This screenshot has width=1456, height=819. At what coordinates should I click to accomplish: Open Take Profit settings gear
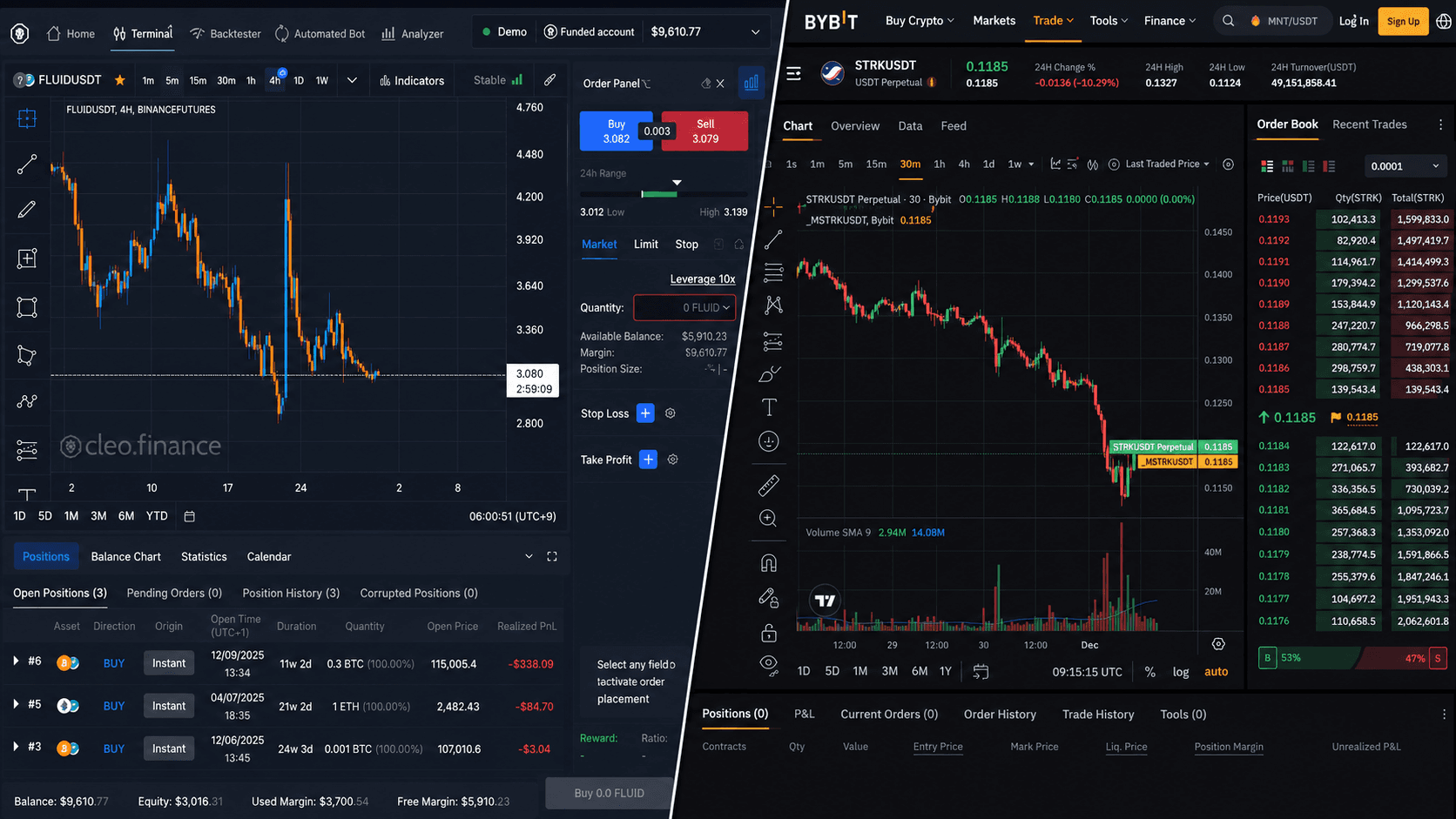coord(673,460)
